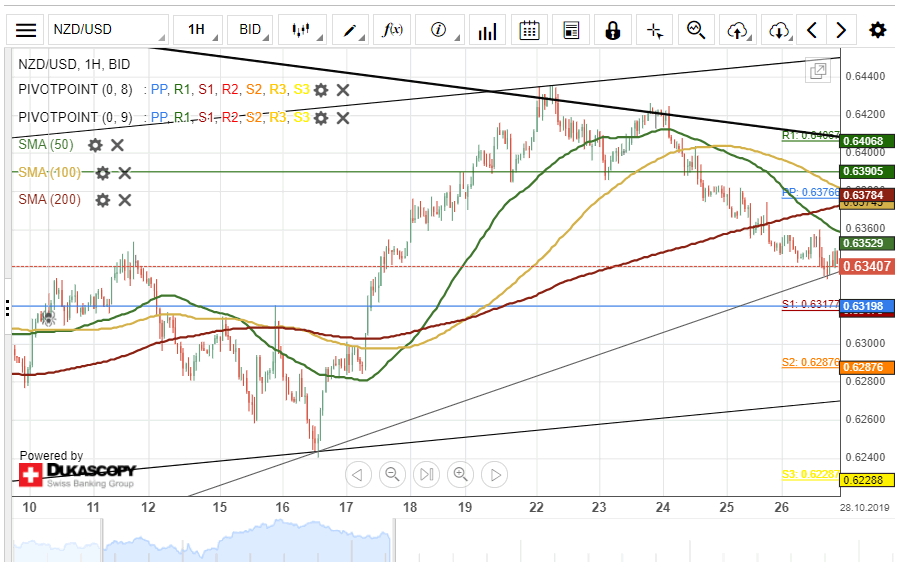Select the pencil drawing tool
Viewport: 907px width, 568px height.
(x=351, y=30)
